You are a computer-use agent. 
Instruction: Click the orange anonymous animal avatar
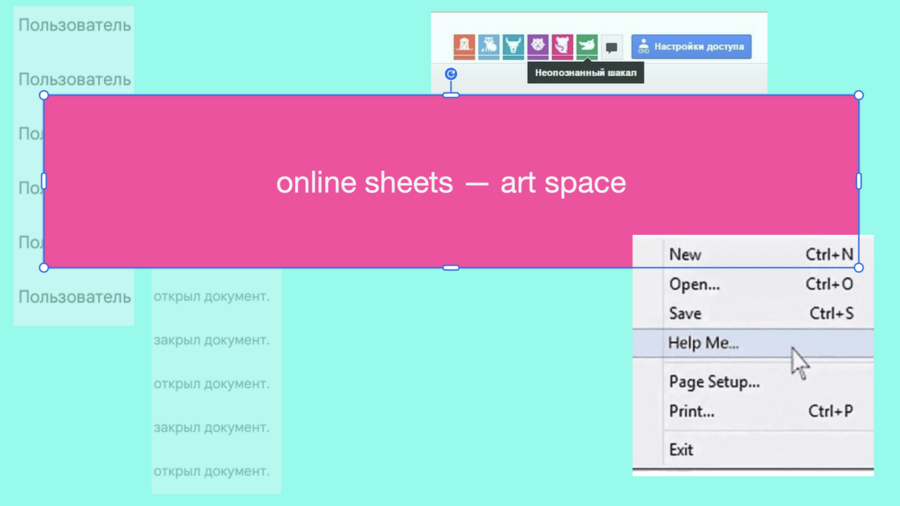(x=464, y=46)
